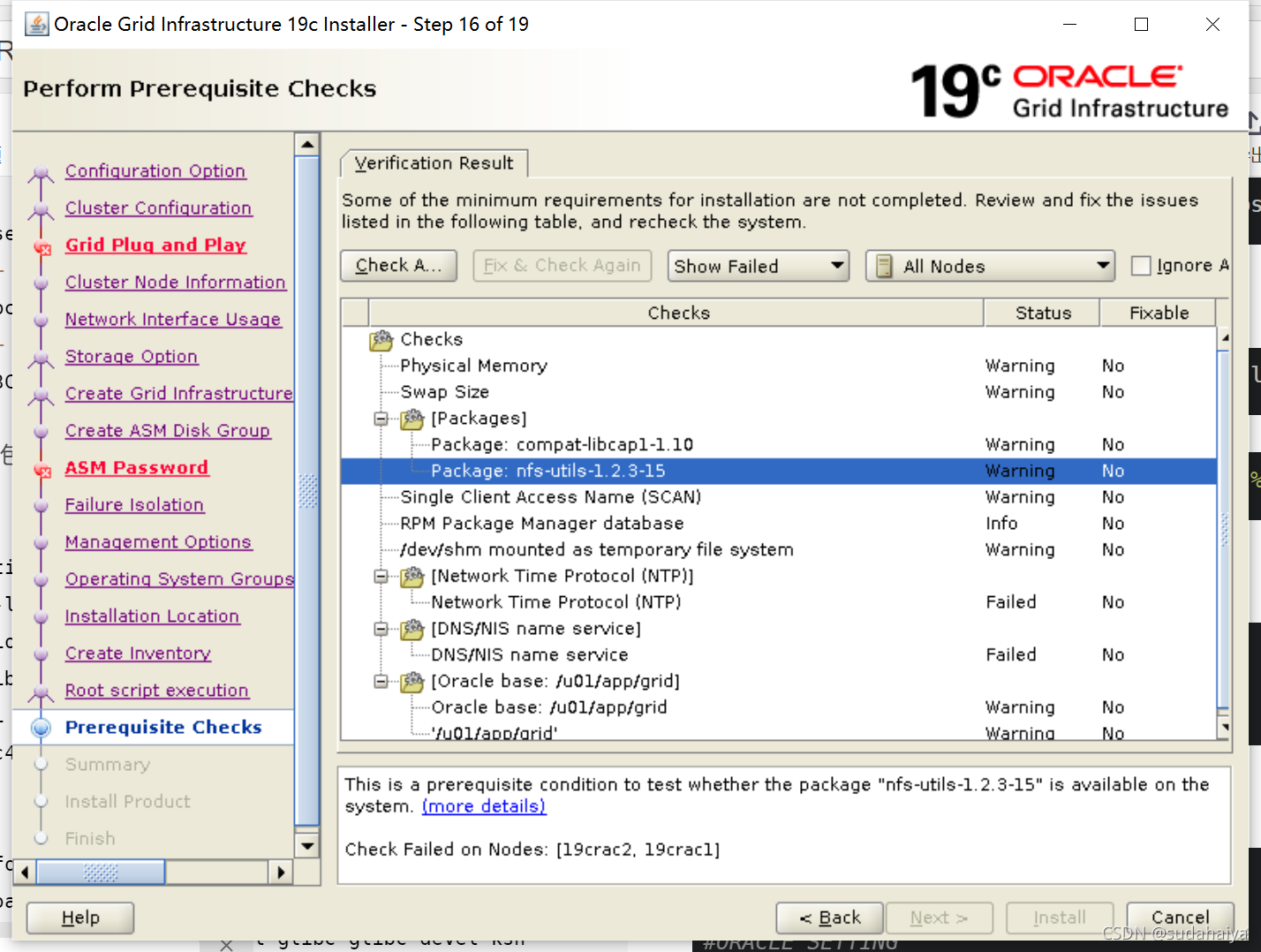1261x952 pixels.
Task: Go to Create ASM Disk Group step
Action: [168, 431]
